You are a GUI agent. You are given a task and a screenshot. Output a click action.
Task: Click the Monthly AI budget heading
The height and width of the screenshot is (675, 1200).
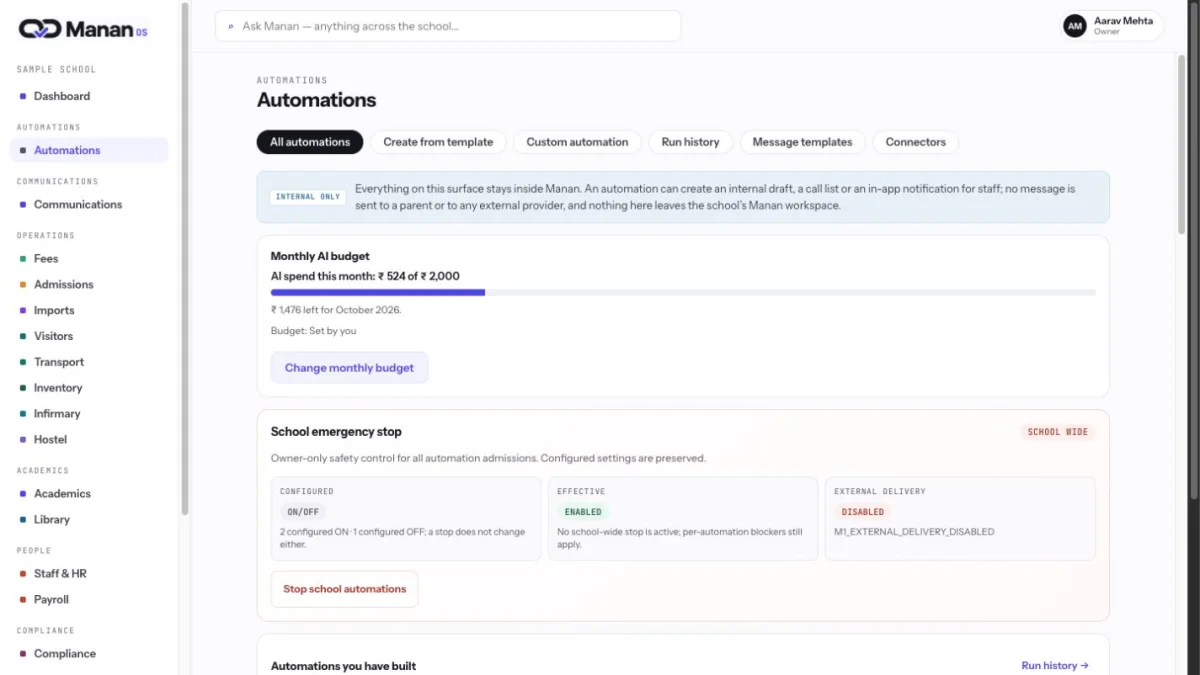click(x=320, y=257)
